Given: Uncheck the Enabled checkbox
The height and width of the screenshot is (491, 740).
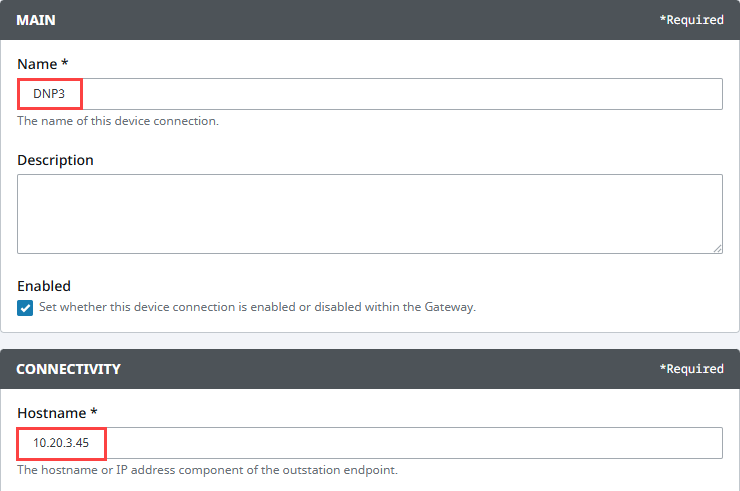Looking at the screenshot, I should coord(25,308).
